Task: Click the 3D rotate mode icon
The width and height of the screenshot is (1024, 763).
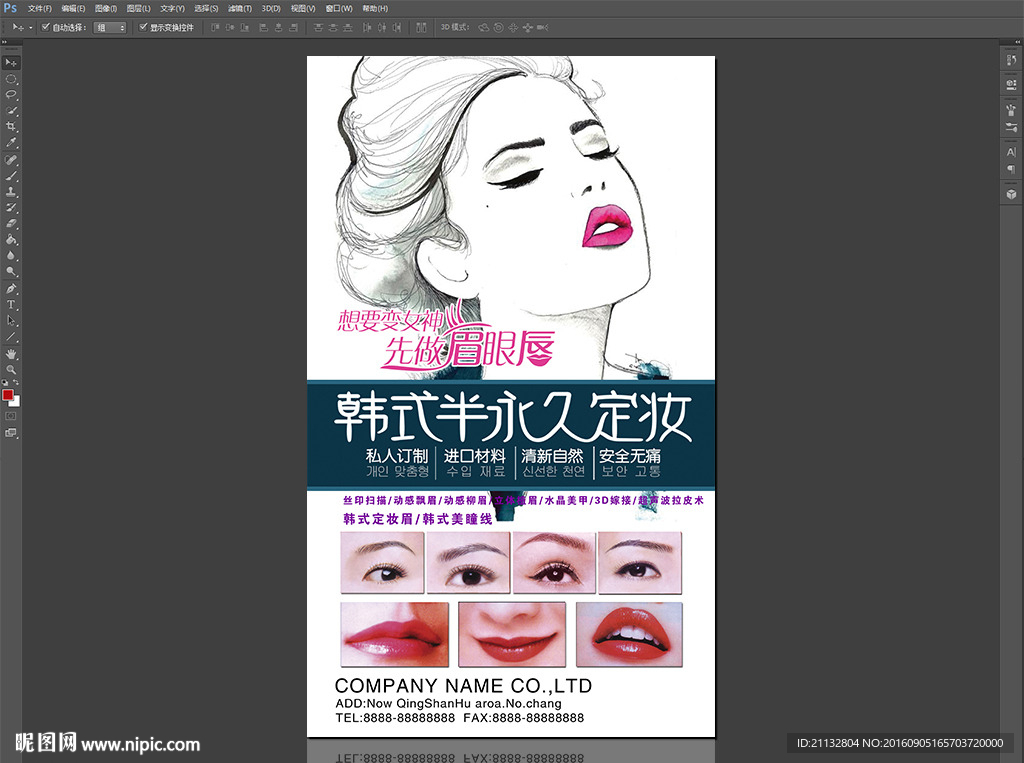Action: click(483, 27)
